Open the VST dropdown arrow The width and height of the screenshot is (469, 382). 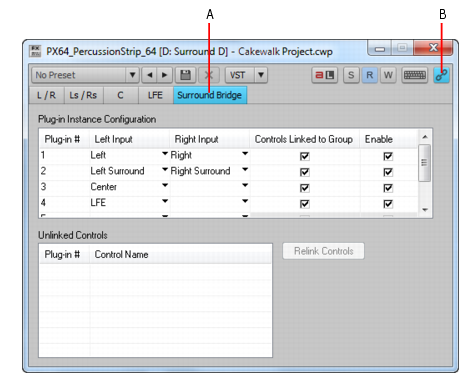[261, 75]
